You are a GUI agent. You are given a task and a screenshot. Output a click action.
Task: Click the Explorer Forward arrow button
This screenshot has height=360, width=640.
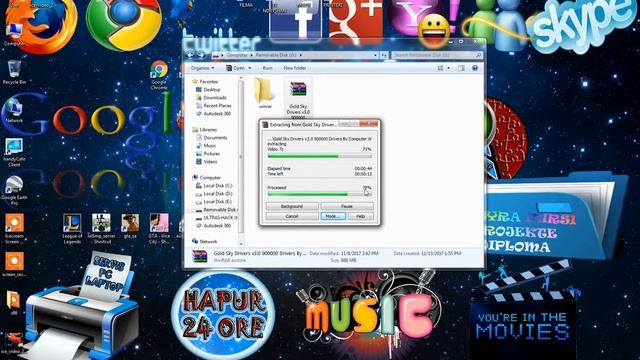click(x=201, y=55)
